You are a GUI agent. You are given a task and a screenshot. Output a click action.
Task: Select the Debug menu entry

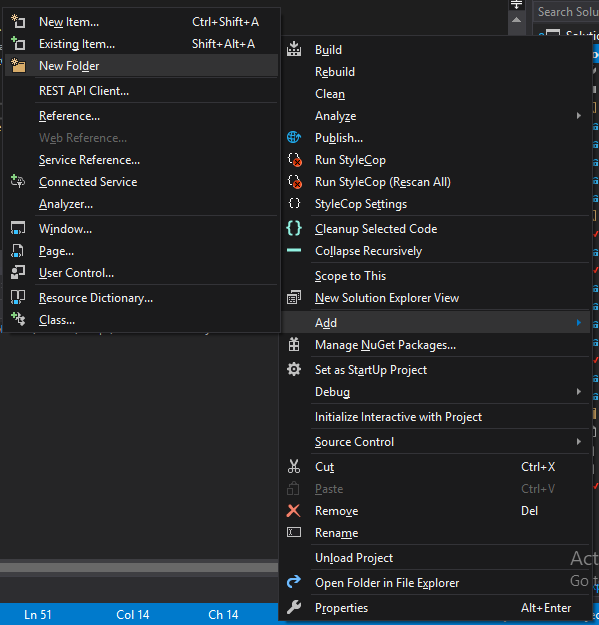[x=436, y=392]
